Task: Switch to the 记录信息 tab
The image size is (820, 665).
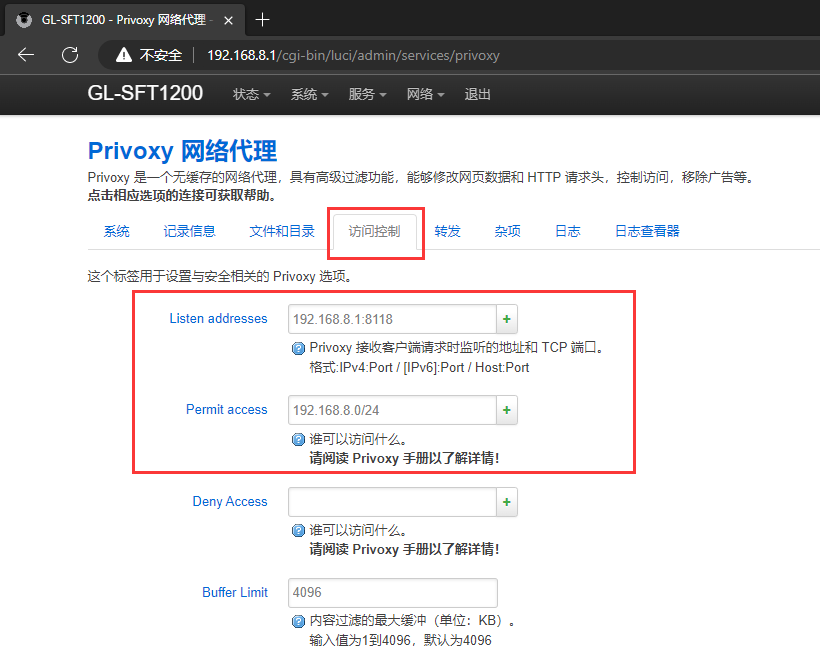Action: pos(189,231)
